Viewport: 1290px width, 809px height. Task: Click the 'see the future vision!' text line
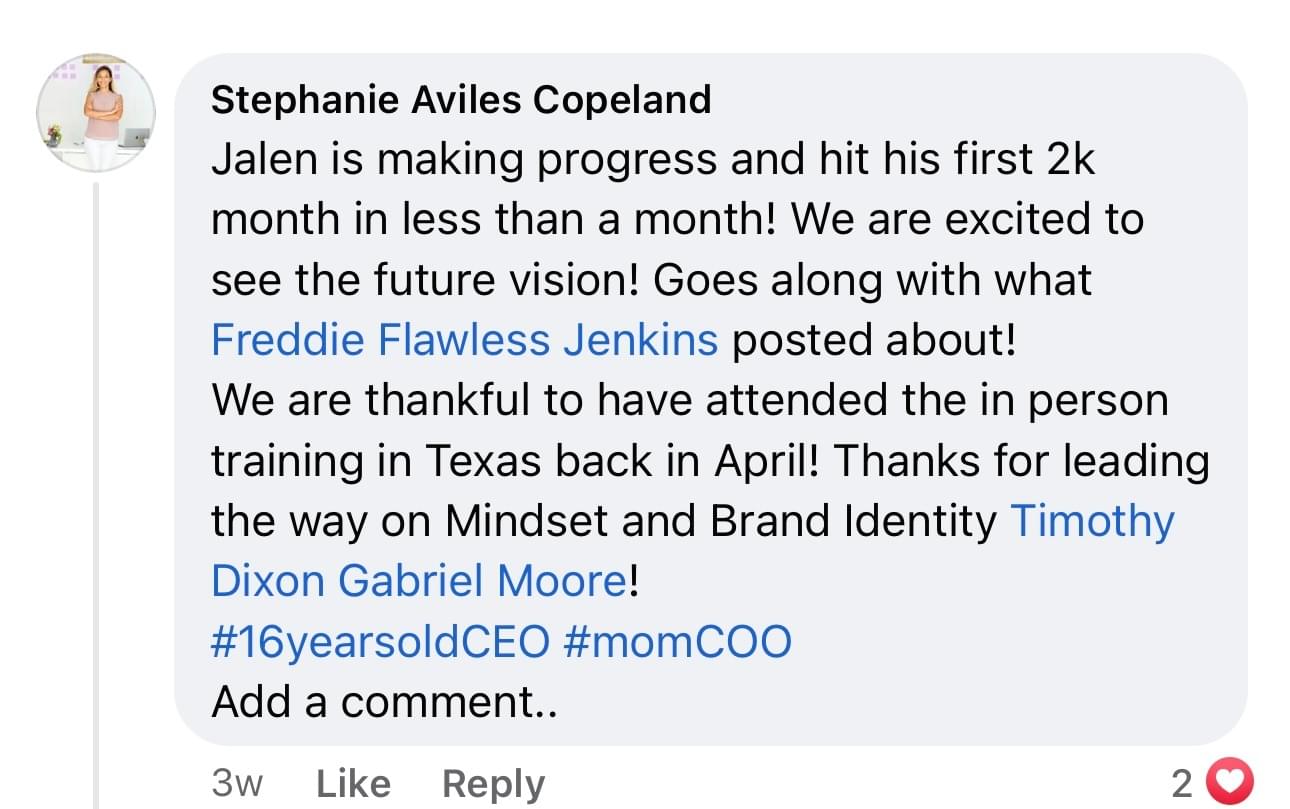[650, 280]
